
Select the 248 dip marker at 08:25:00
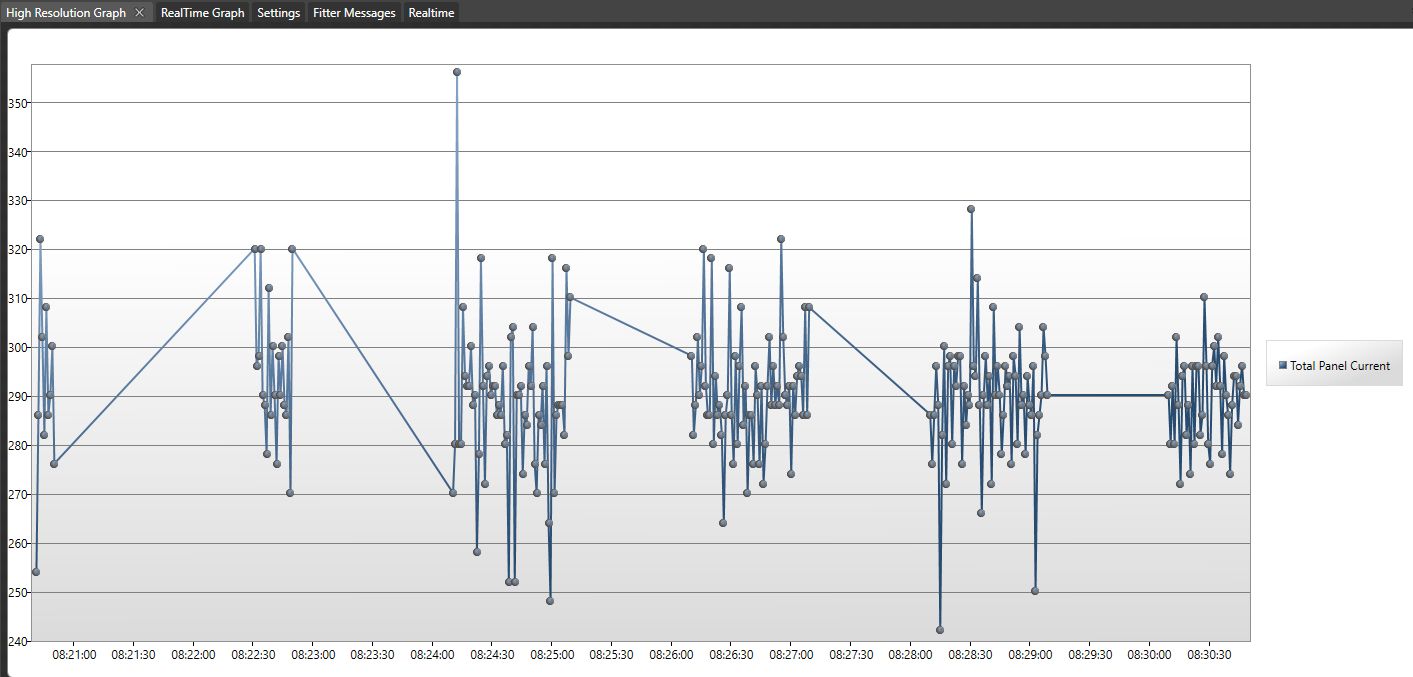550,601
